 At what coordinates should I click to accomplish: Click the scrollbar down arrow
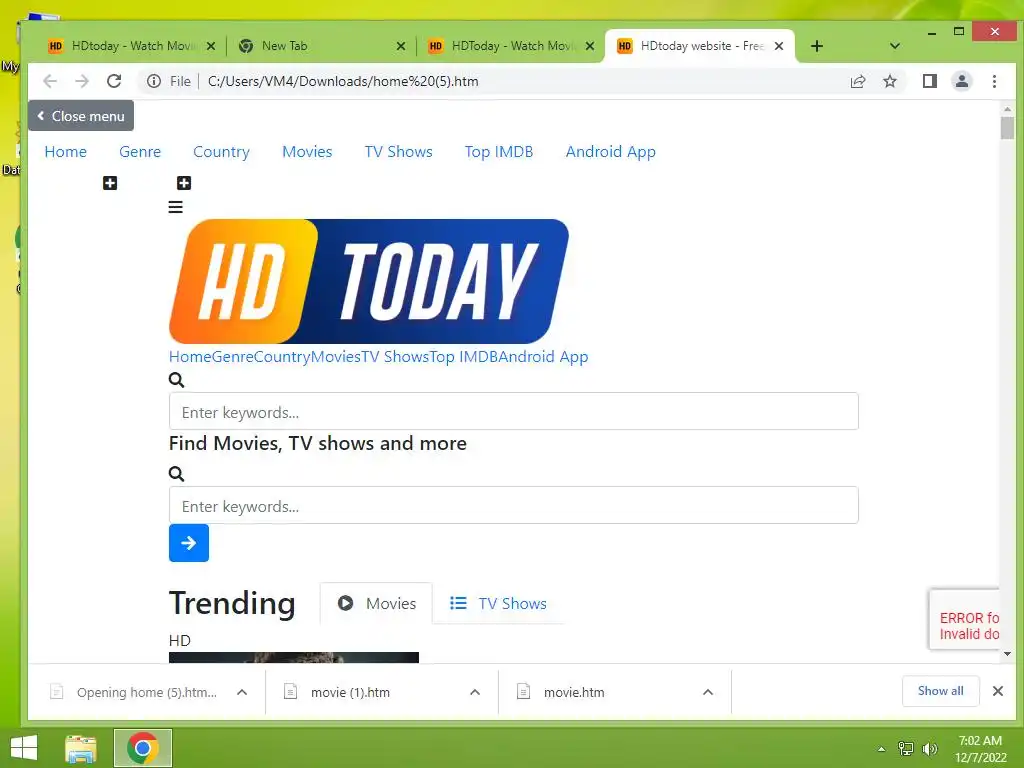coord(1007,654)
